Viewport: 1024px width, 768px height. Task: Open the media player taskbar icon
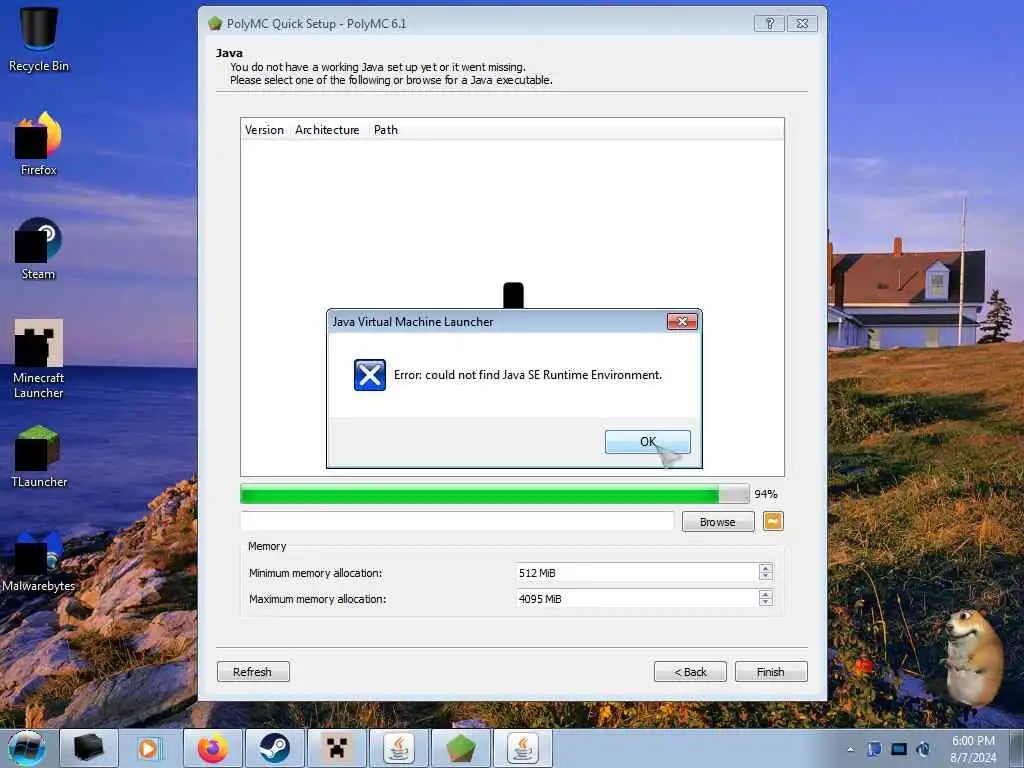149,748
